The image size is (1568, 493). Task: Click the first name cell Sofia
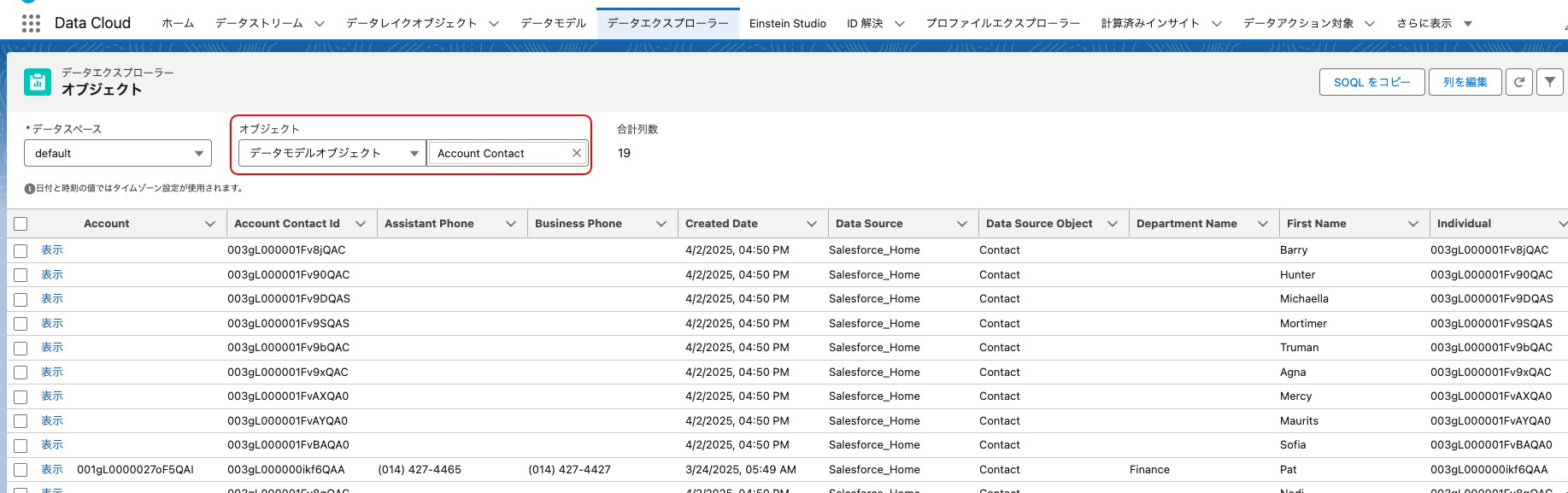[x=1293, y=445]
